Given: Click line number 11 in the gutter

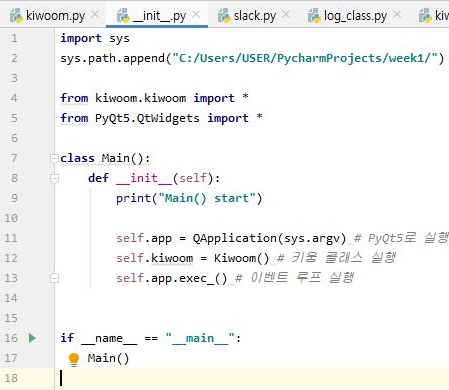Looking at the screenshot, I should [11, 238].
